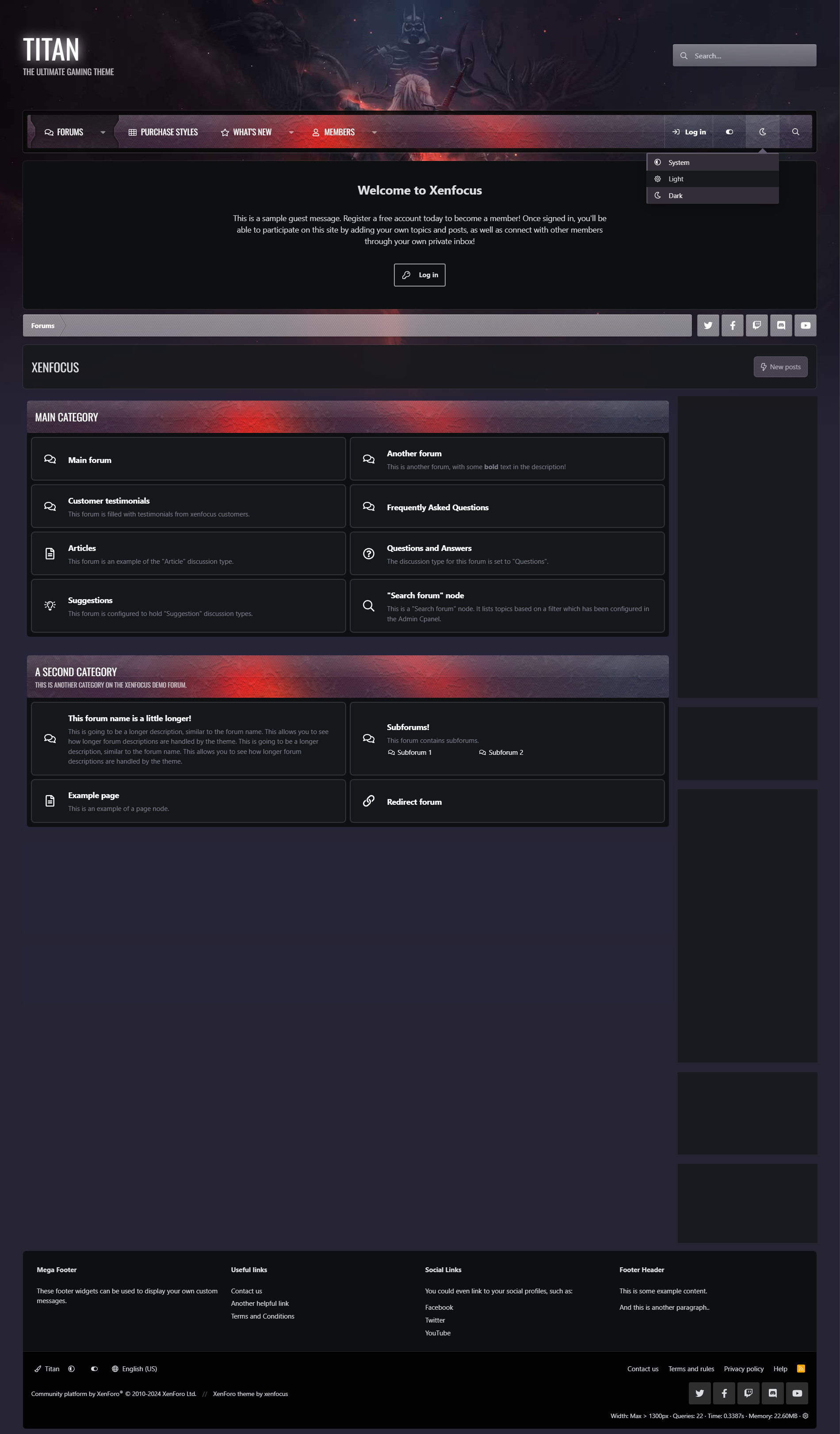
Task: Toggle the page width switch in the navbar
Action: tap(729, 132)
